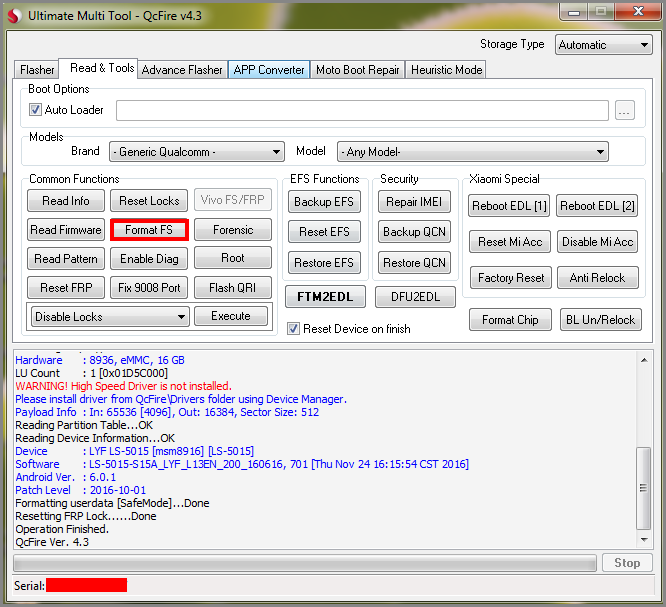666x607 pixels.
Task: Click the QcFire app icon in title bar
Action: (x=14, y=16)
